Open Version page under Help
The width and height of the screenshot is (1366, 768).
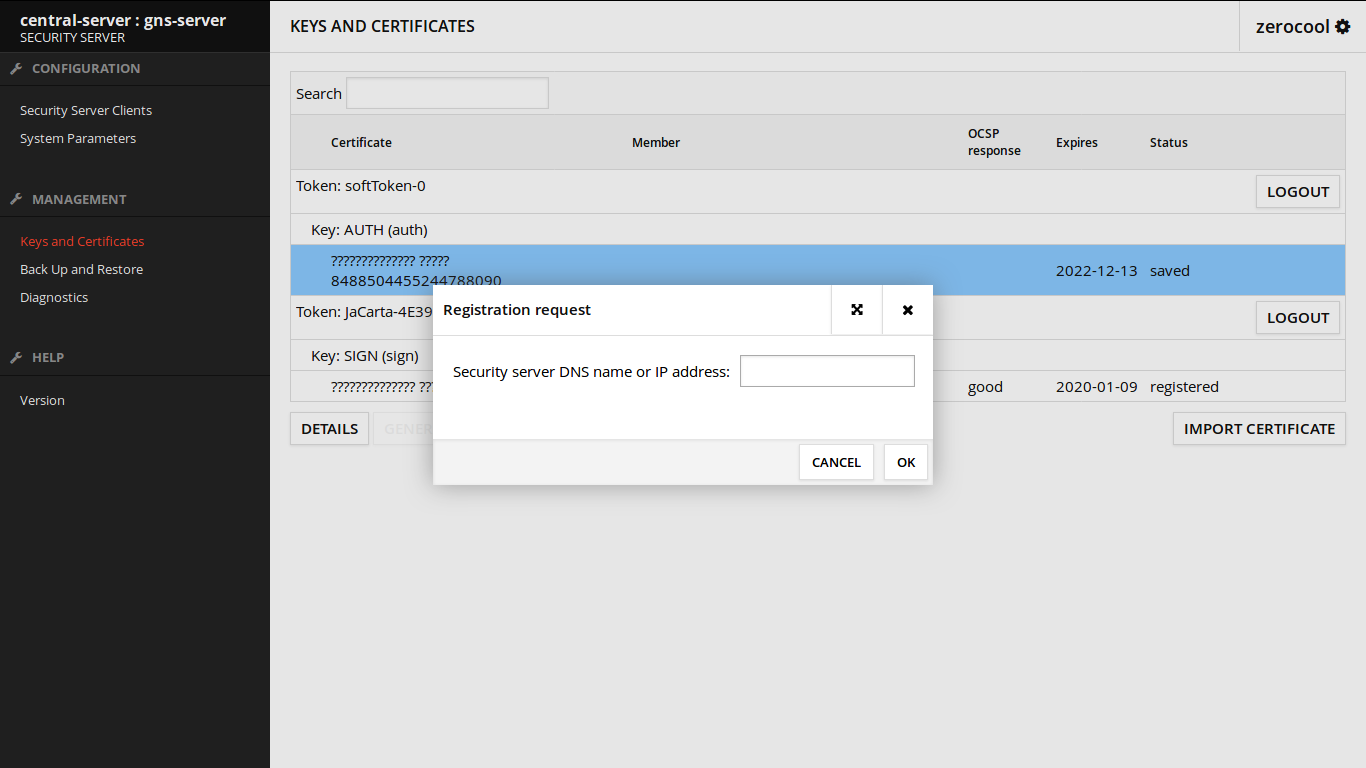click(42, 401)
